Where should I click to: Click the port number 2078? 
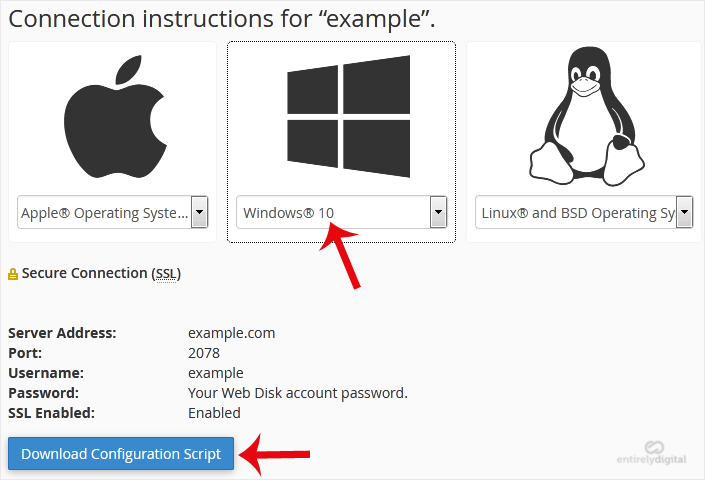coord(204,353)
